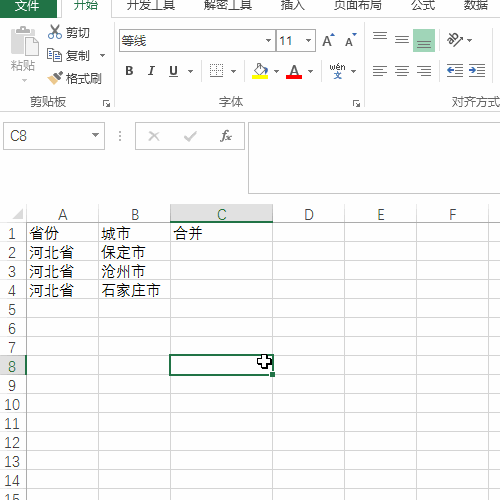
Task: Switch to the 开始 home tab
Action: [86, 5]
